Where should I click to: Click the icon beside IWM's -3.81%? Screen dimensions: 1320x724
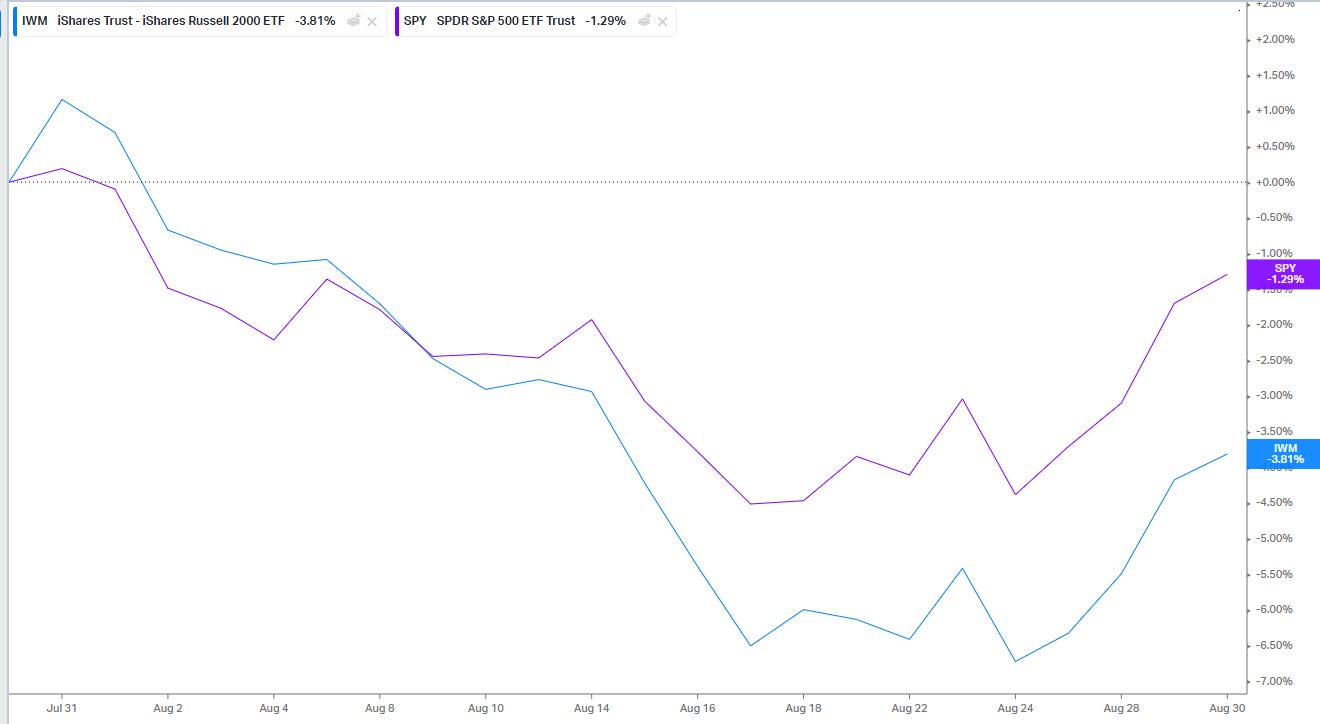(353, 20)
